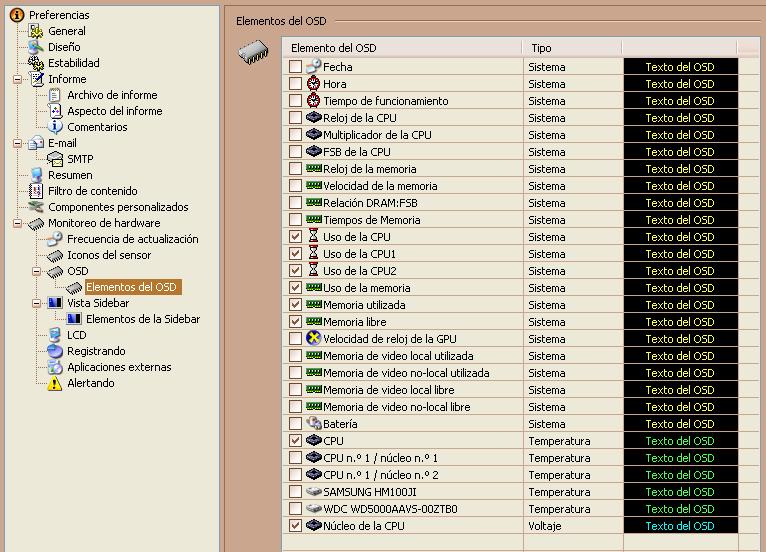The width and height of the screenshot is (766, 552).
Task: Click the SMTP envelope icon
Action: pyautogui.click(x=55, y=159)
